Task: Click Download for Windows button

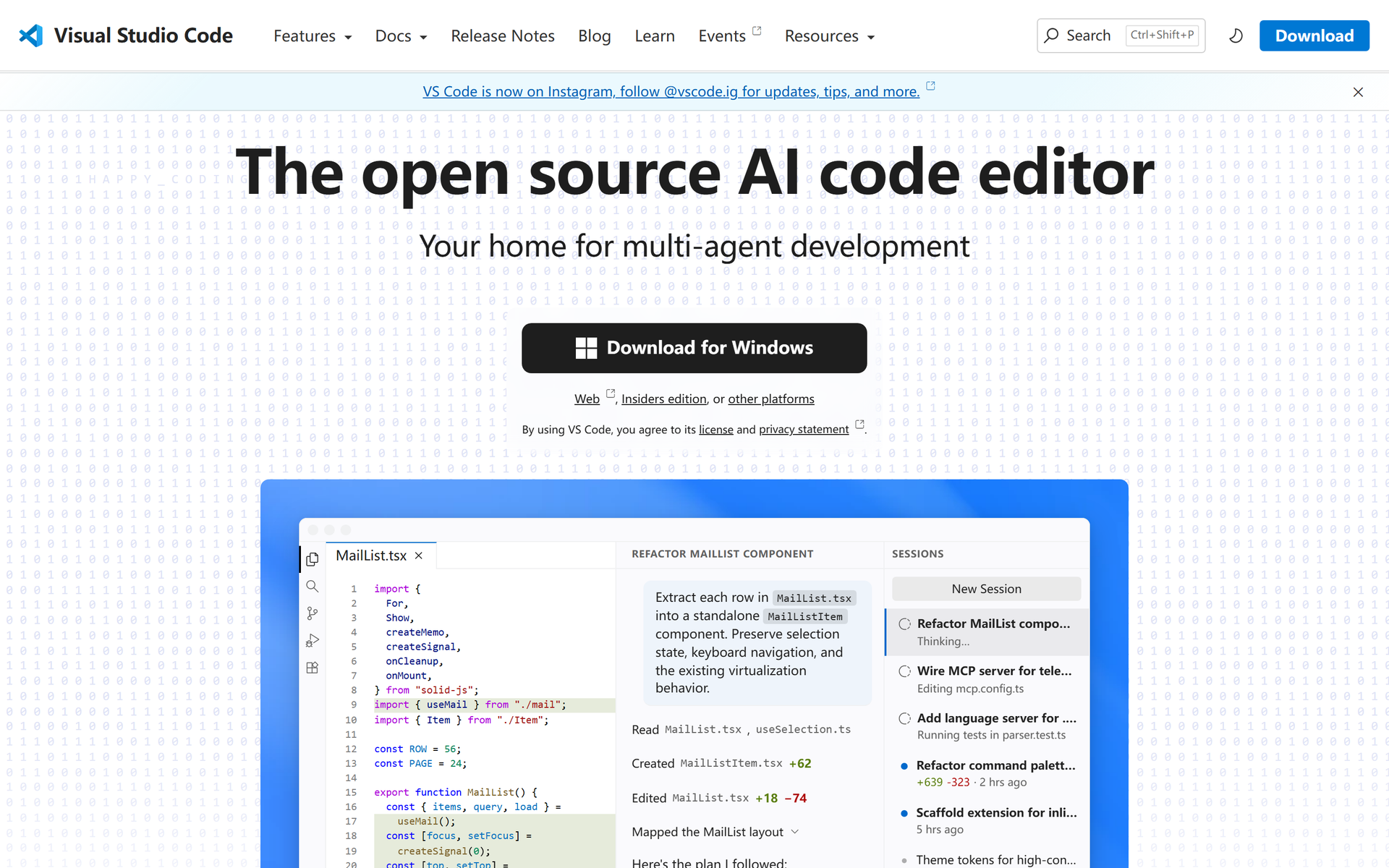Action: pyautogui.click(x=694, y=348)
